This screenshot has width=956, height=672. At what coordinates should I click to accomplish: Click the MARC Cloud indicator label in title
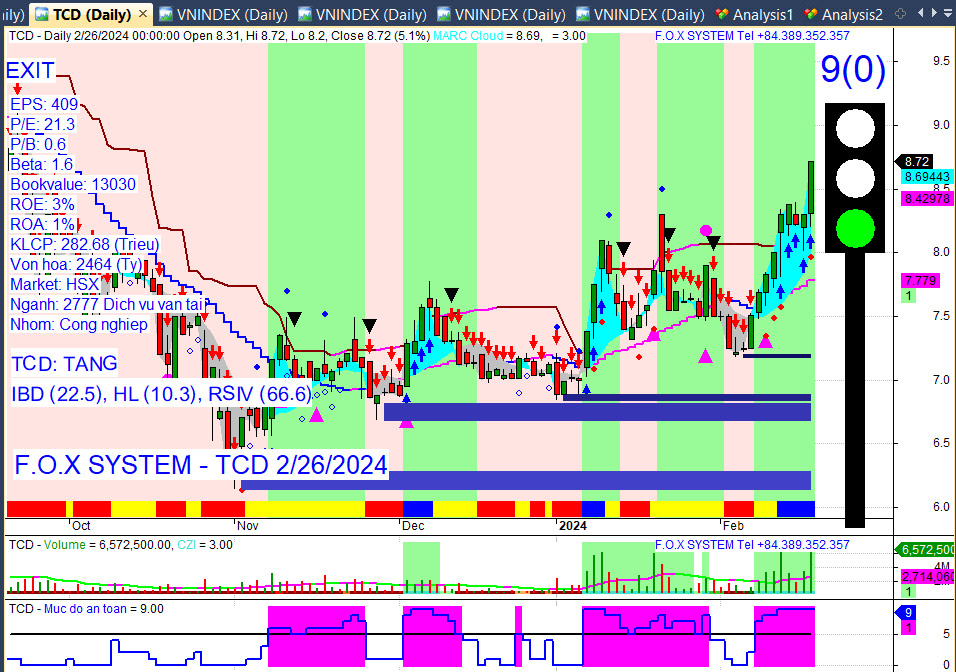coord(468,36)
